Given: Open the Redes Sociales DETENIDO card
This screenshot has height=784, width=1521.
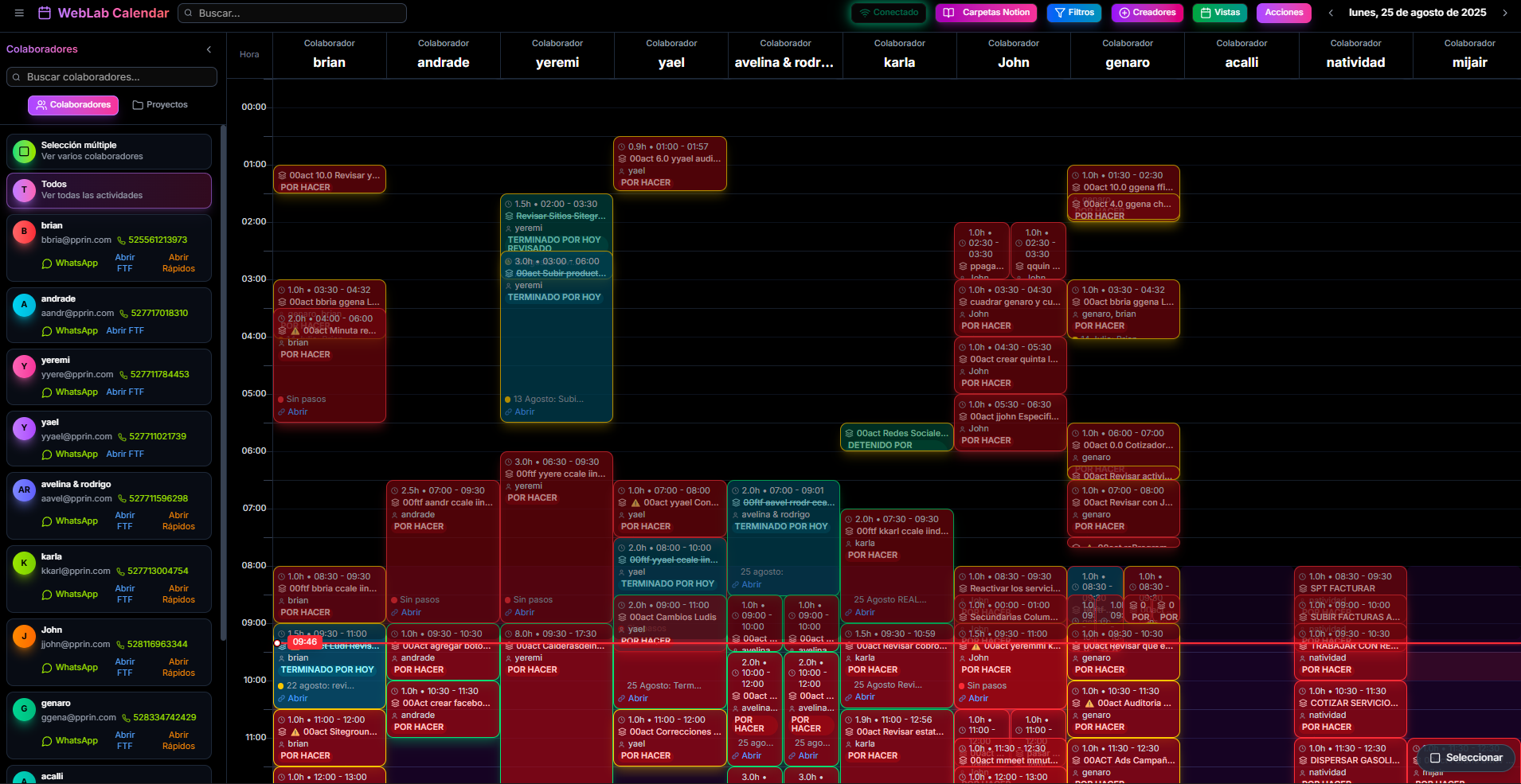Looking at the screenshot, I should [897, 438].
